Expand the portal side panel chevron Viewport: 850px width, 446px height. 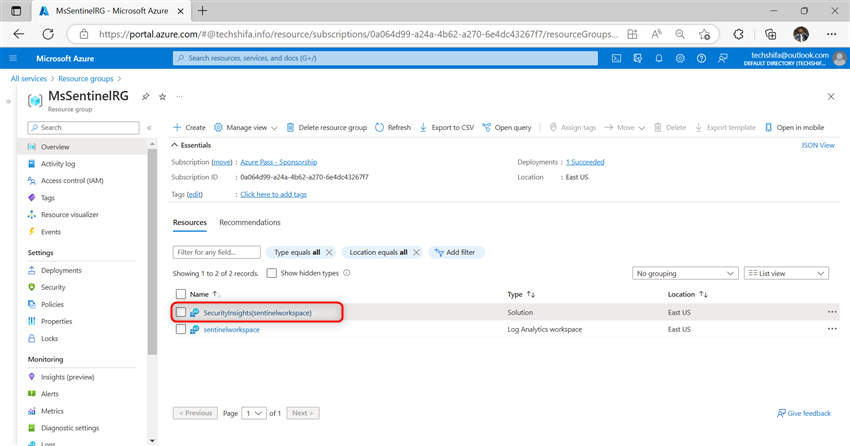8,101
